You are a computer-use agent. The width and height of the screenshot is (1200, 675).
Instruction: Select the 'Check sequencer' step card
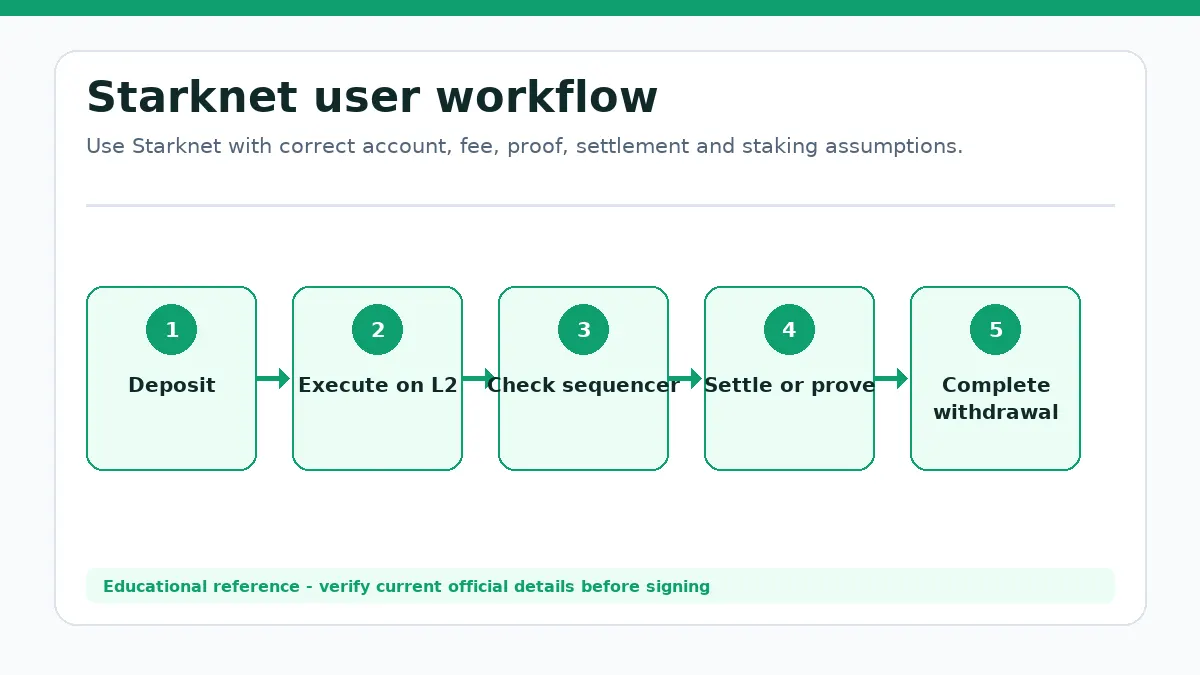[584, 378]
